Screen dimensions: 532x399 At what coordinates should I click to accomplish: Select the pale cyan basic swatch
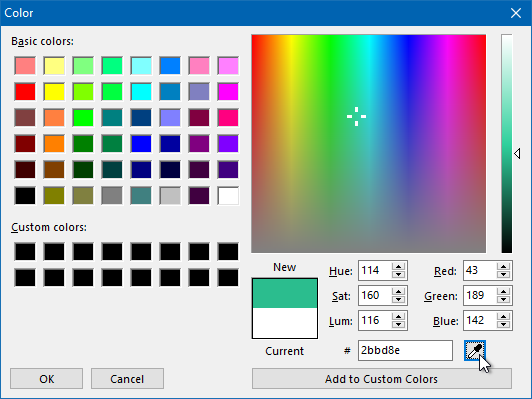pos(141,65)
